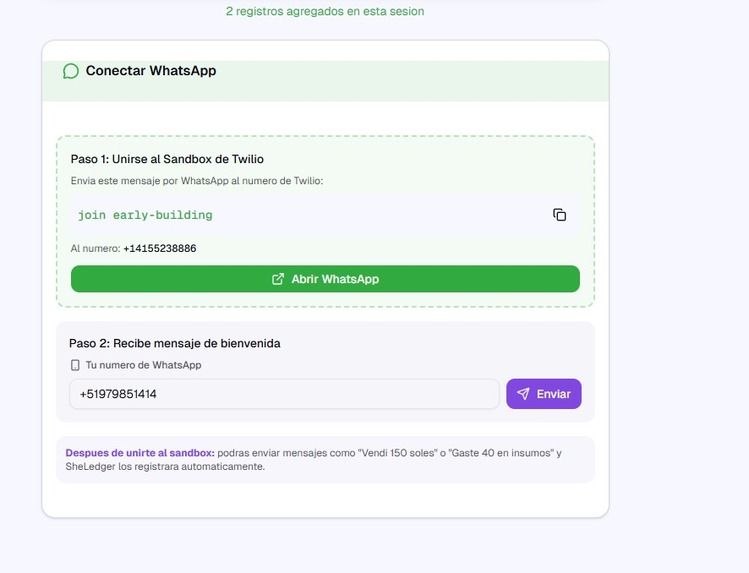Select the join early-building code text
This screenshot has width=749, height=573.
tap(145, 215)
